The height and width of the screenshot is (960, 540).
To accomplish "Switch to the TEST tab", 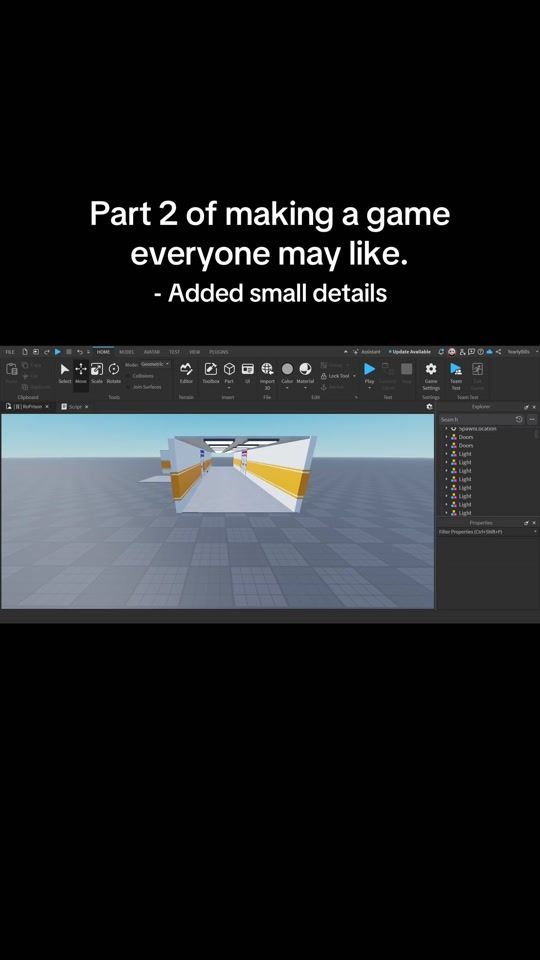I will point(174,352).
